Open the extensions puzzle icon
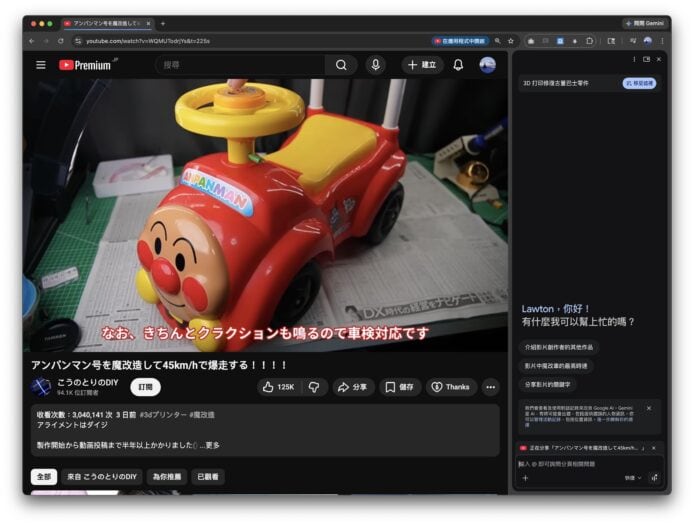The height and width of the screenshot is (525, 694). pos(589,41)
